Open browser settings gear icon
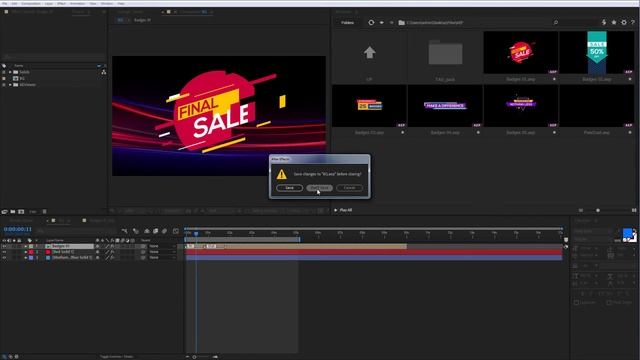The image size is (640, 360). pos(624,22)
